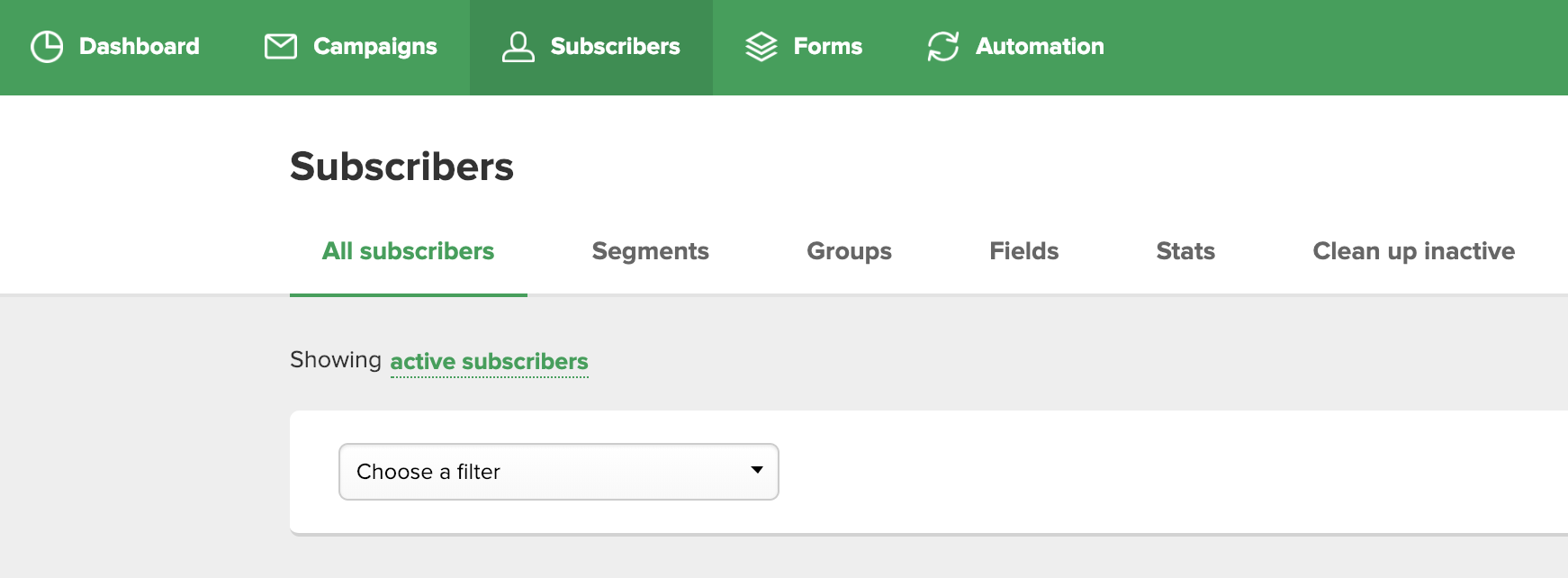Screen dimensions: 1568x578
Task: Click the Forms stacked layers icon
Action: coord(761,47)
